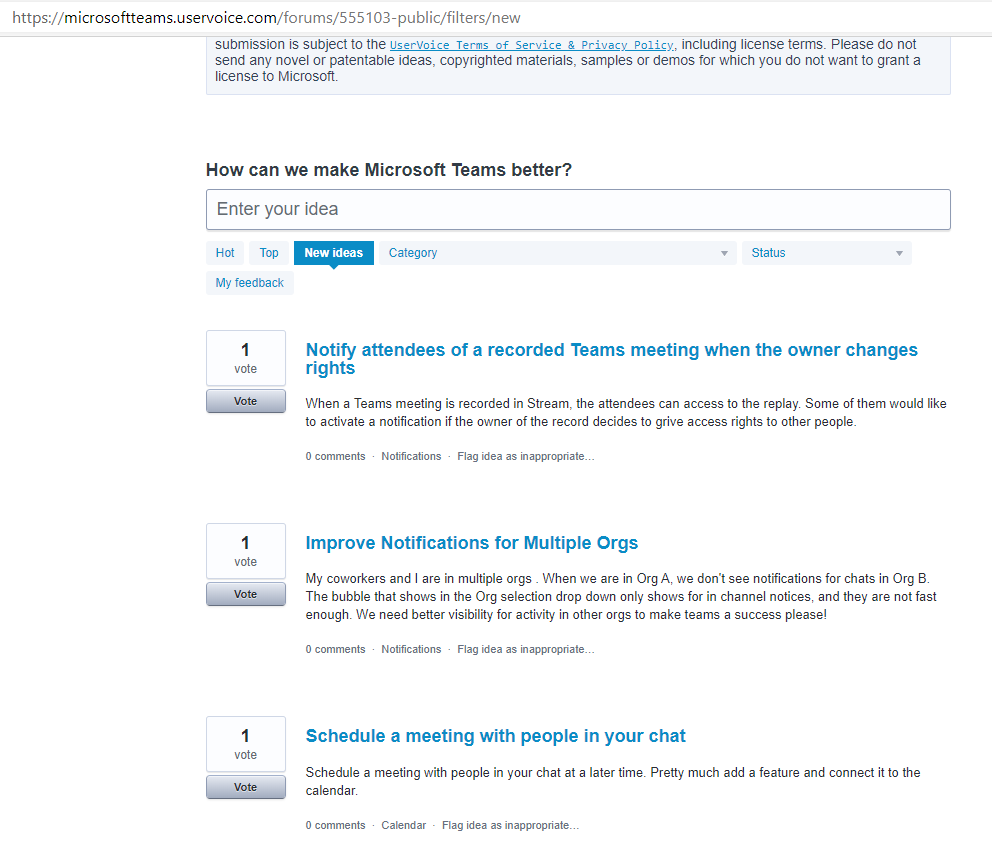Open Notifications category under Notify attendees idea
Viewport: 992px width, 859px height.
click(411, 456)
